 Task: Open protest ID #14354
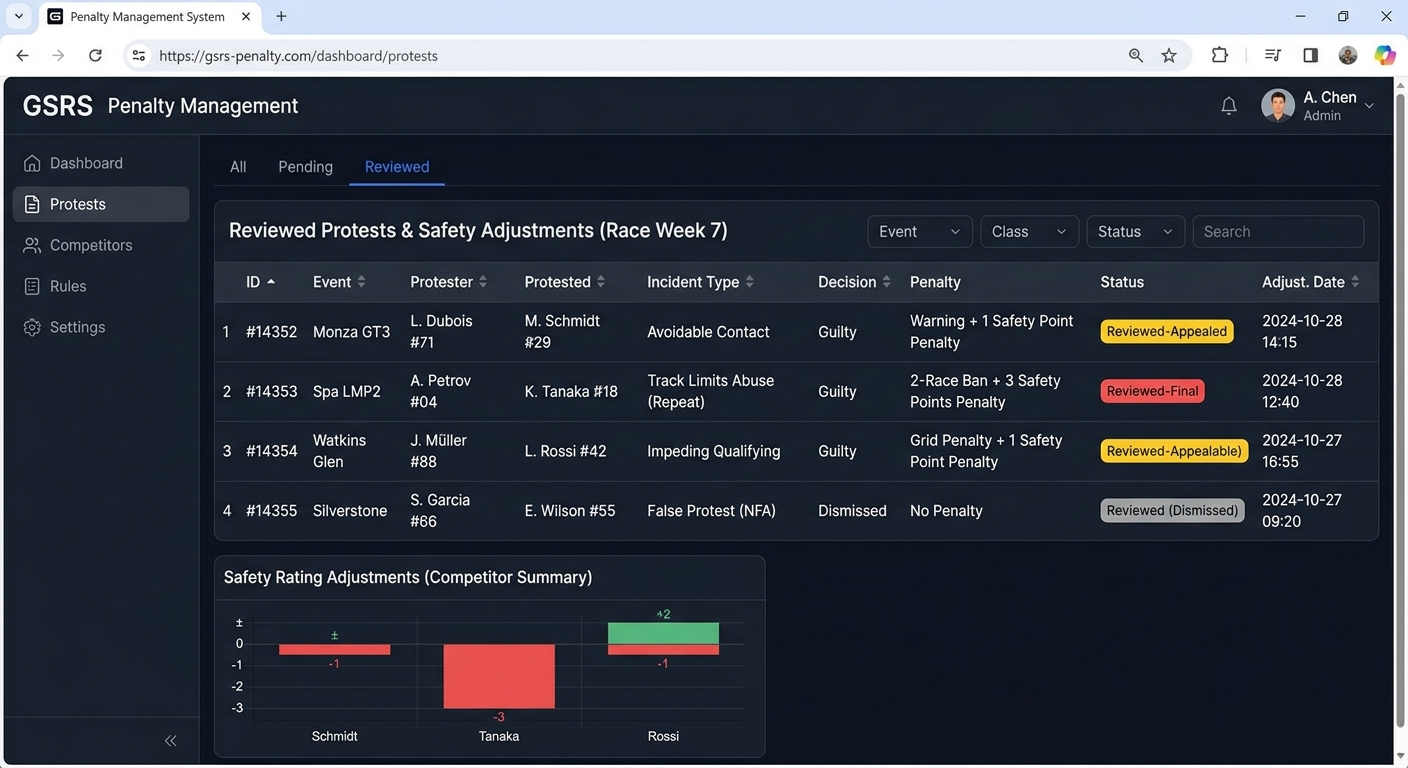(x=272, y=451)
